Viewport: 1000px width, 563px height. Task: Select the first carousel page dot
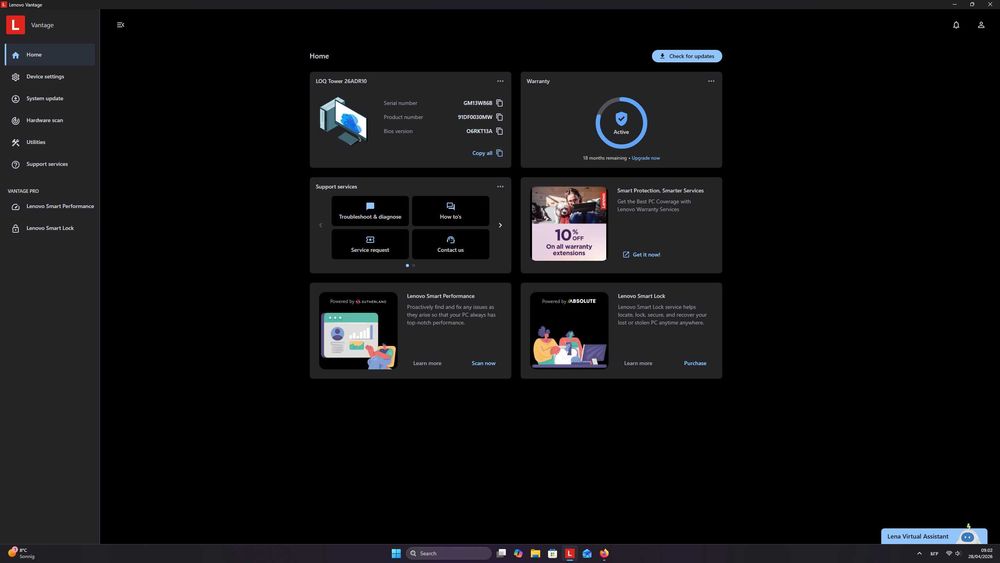pos(408,265)
